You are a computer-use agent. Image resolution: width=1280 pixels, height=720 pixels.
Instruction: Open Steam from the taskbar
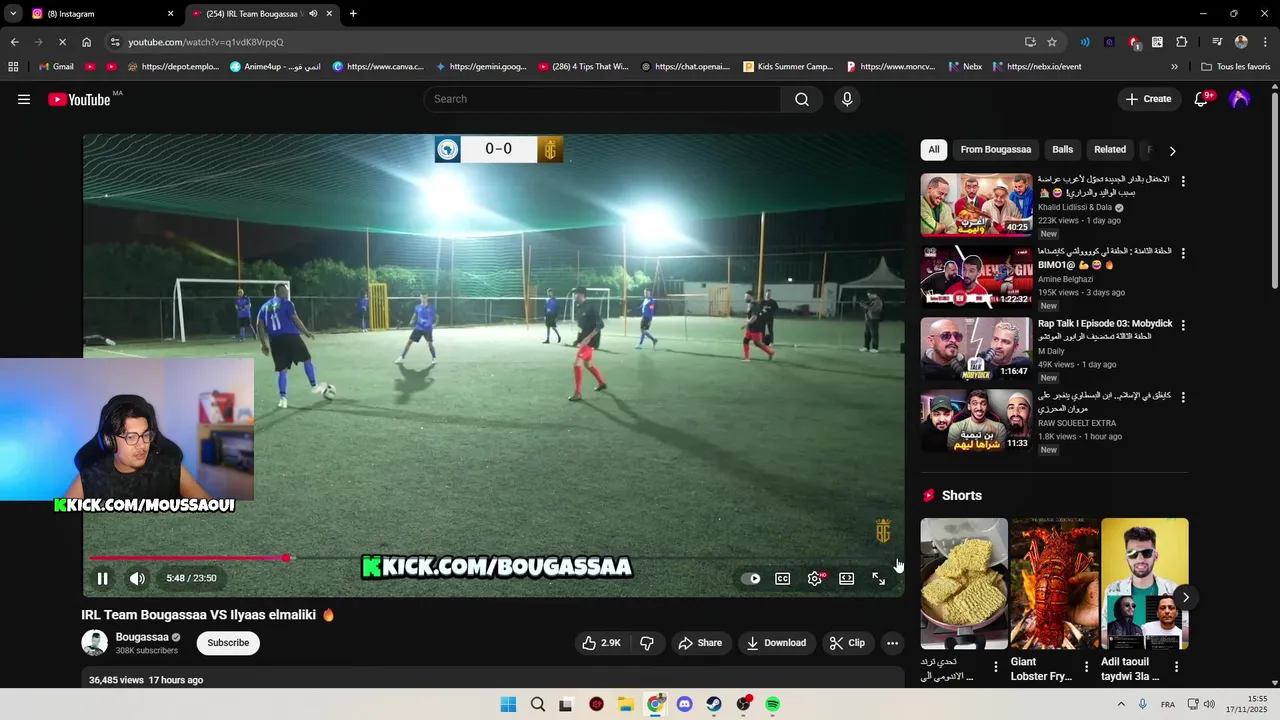point(714,704)
